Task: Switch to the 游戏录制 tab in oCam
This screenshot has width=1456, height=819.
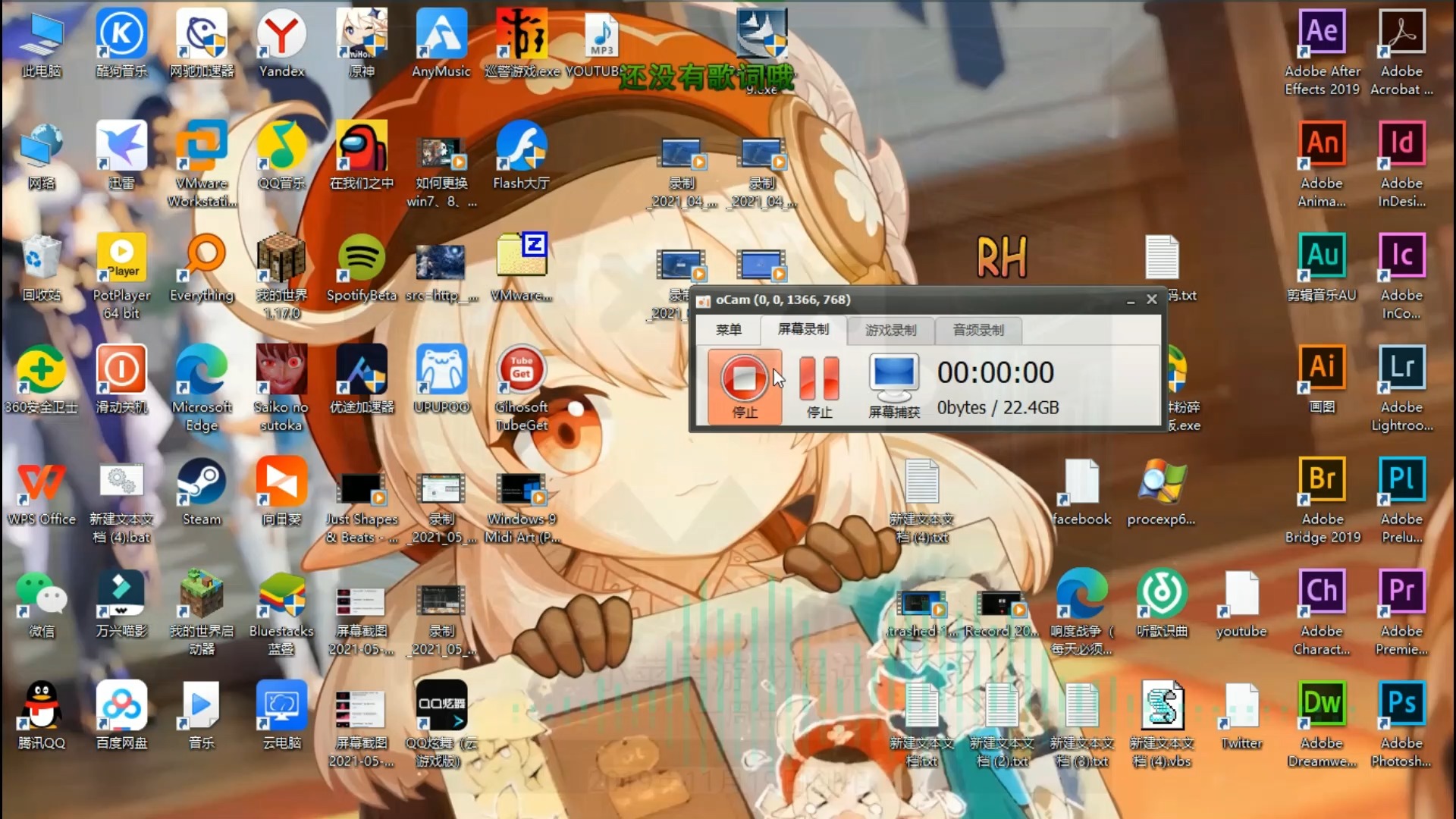Action: 890,330
